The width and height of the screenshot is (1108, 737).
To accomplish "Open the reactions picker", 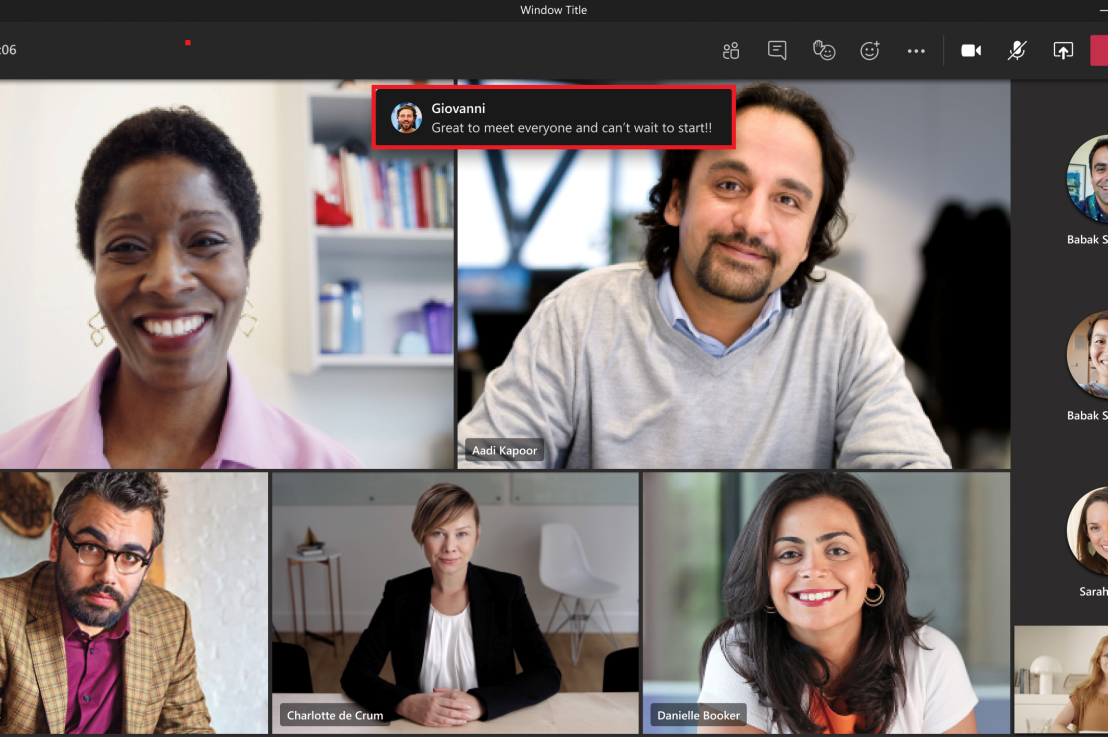I will [870, 50].
